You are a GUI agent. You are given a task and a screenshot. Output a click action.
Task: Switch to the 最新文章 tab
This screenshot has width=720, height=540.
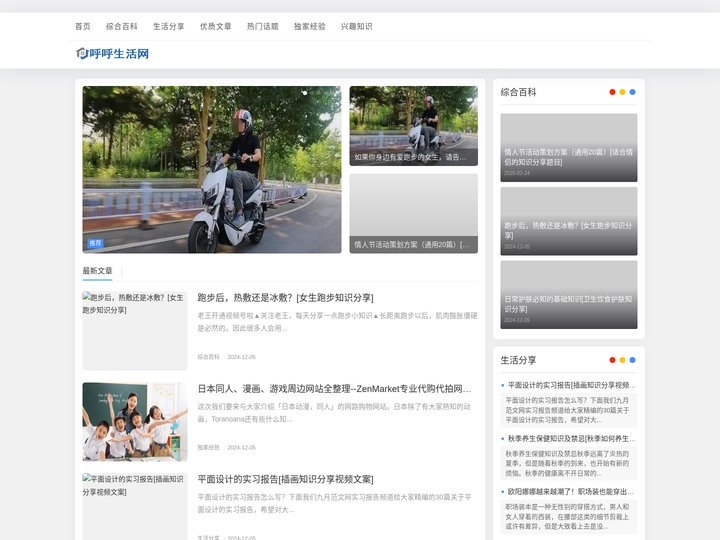[x=97, y=271]
